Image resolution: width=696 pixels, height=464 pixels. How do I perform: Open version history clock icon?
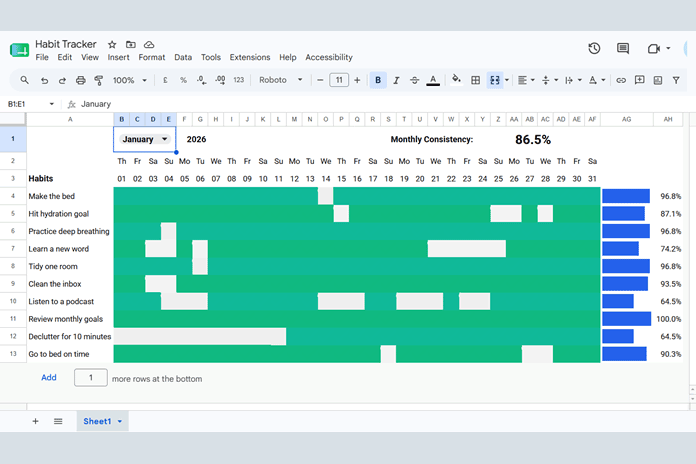tap(594, 48)
